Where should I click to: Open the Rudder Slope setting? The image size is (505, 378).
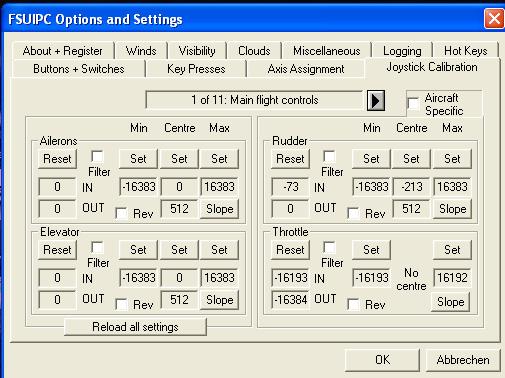[452, 209]
